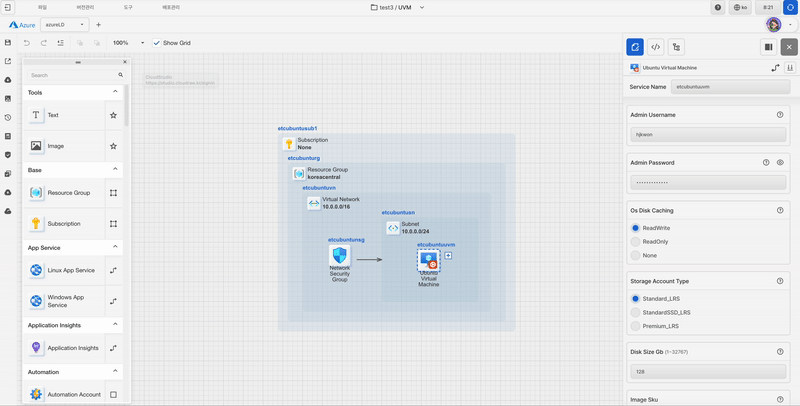
Task: Collapse the App Service palette section
Action: [x=115, y=247]
